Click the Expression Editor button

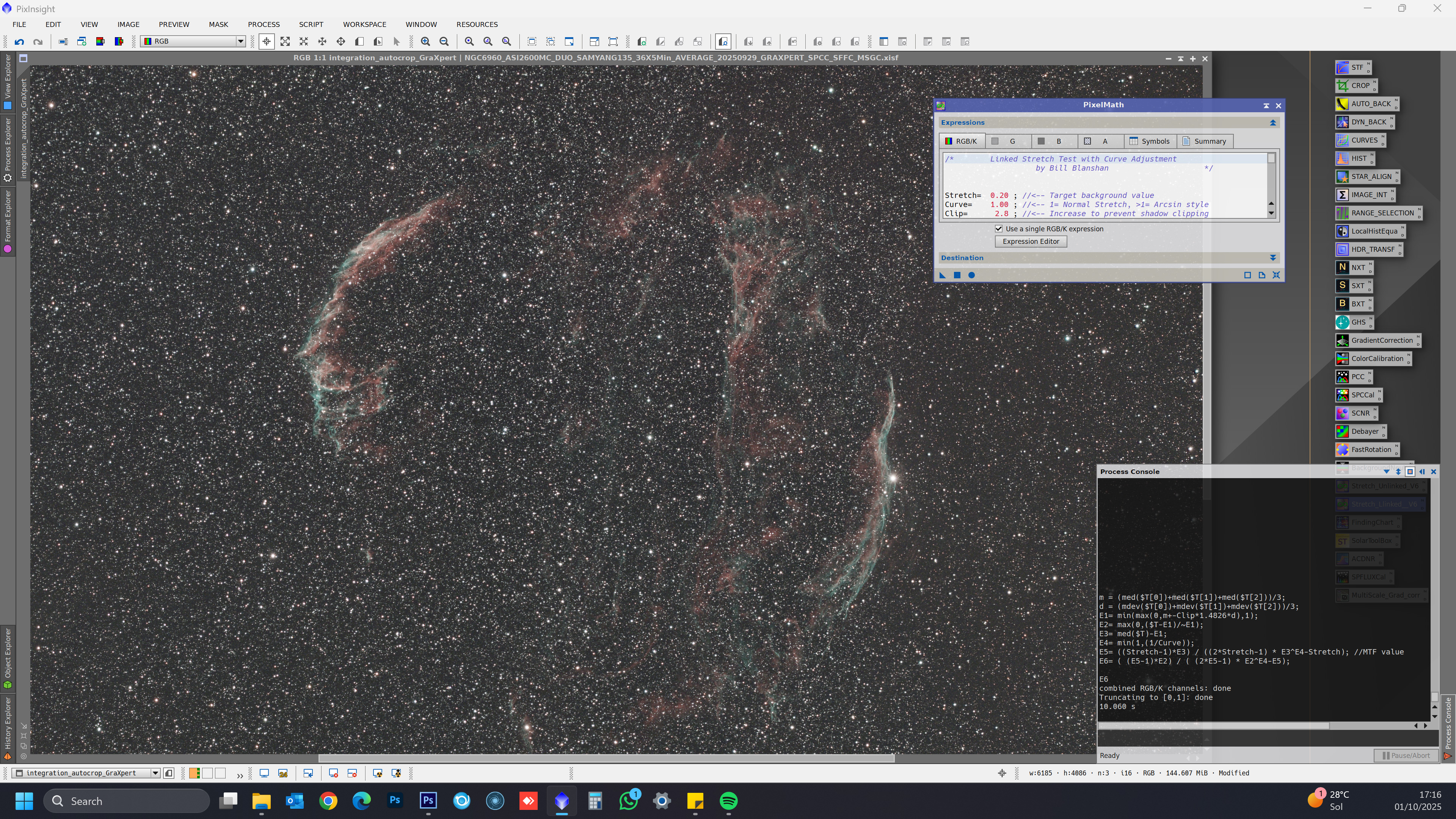pos(1031,242)
